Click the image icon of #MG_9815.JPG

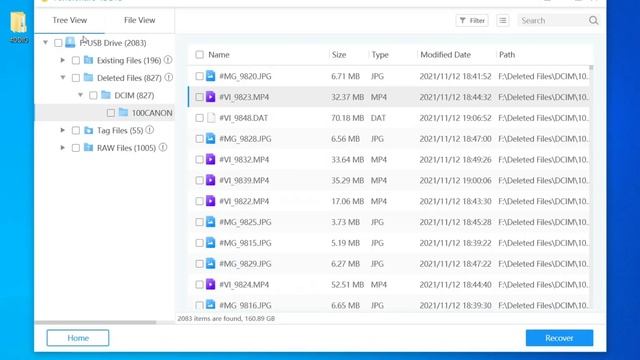click(211, 242)
